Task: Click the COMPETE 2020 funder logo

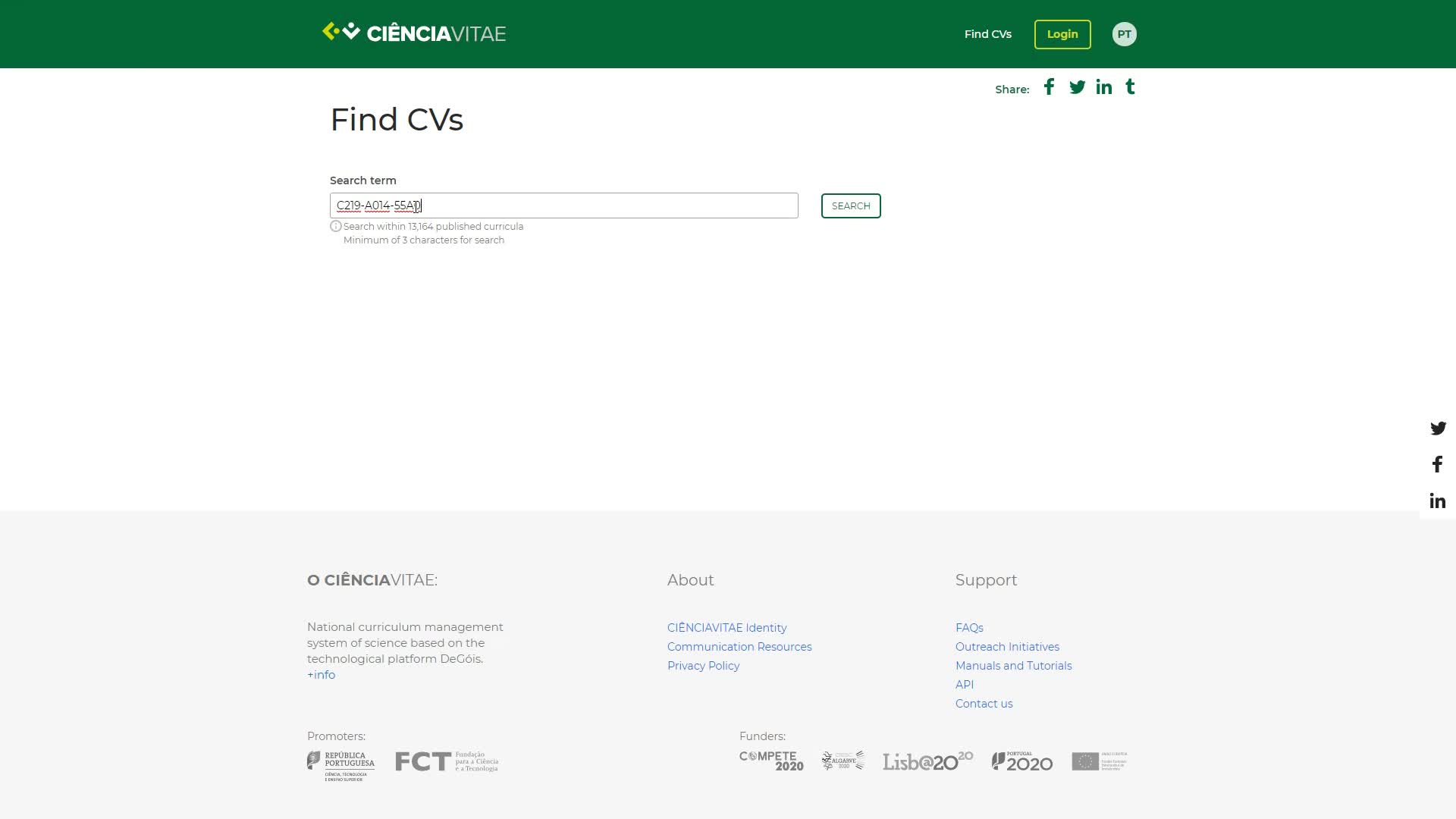Action: click(x=771, y=761)
